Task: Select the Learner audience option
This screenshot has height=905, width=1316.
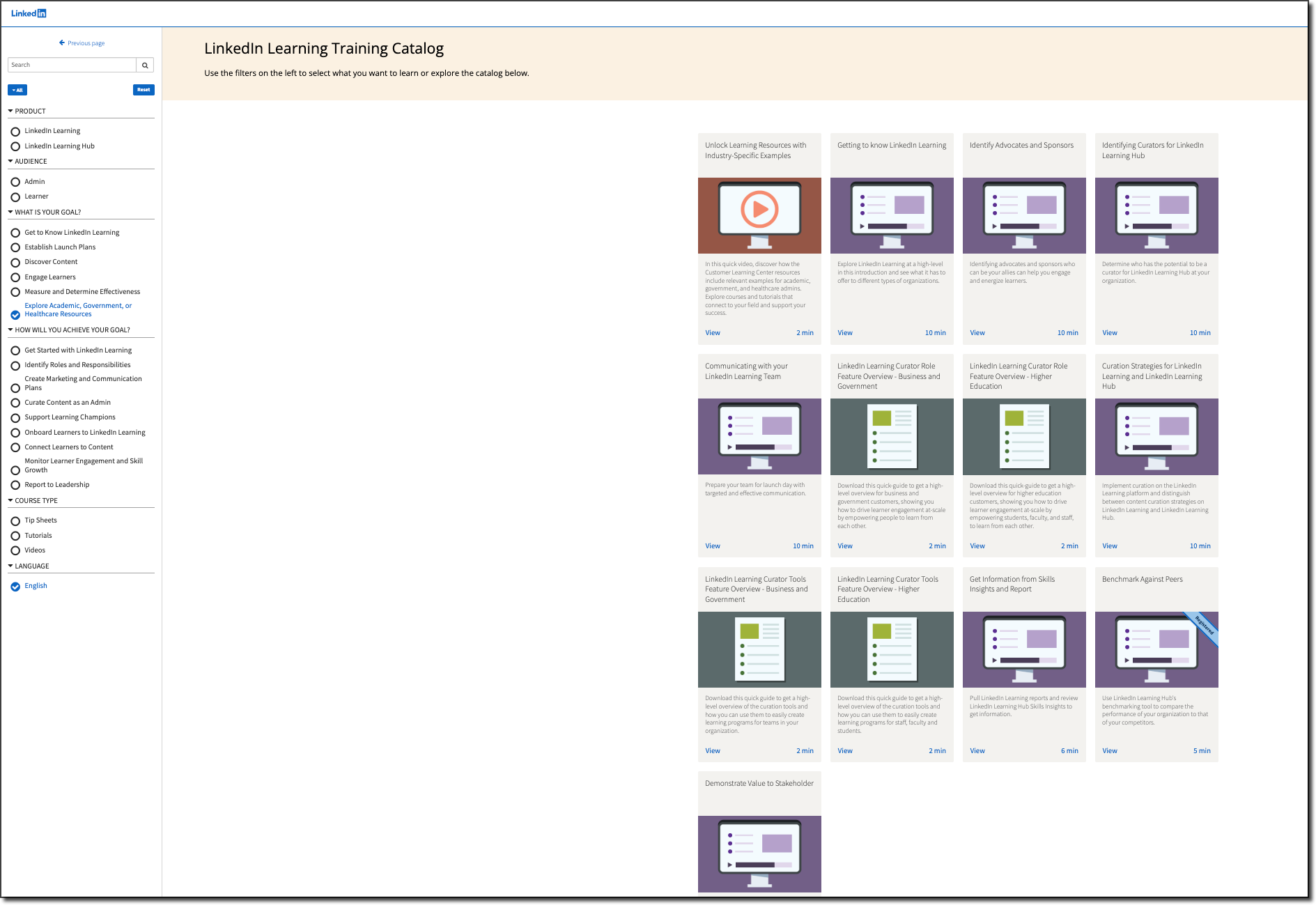Action: click(15, 197)
